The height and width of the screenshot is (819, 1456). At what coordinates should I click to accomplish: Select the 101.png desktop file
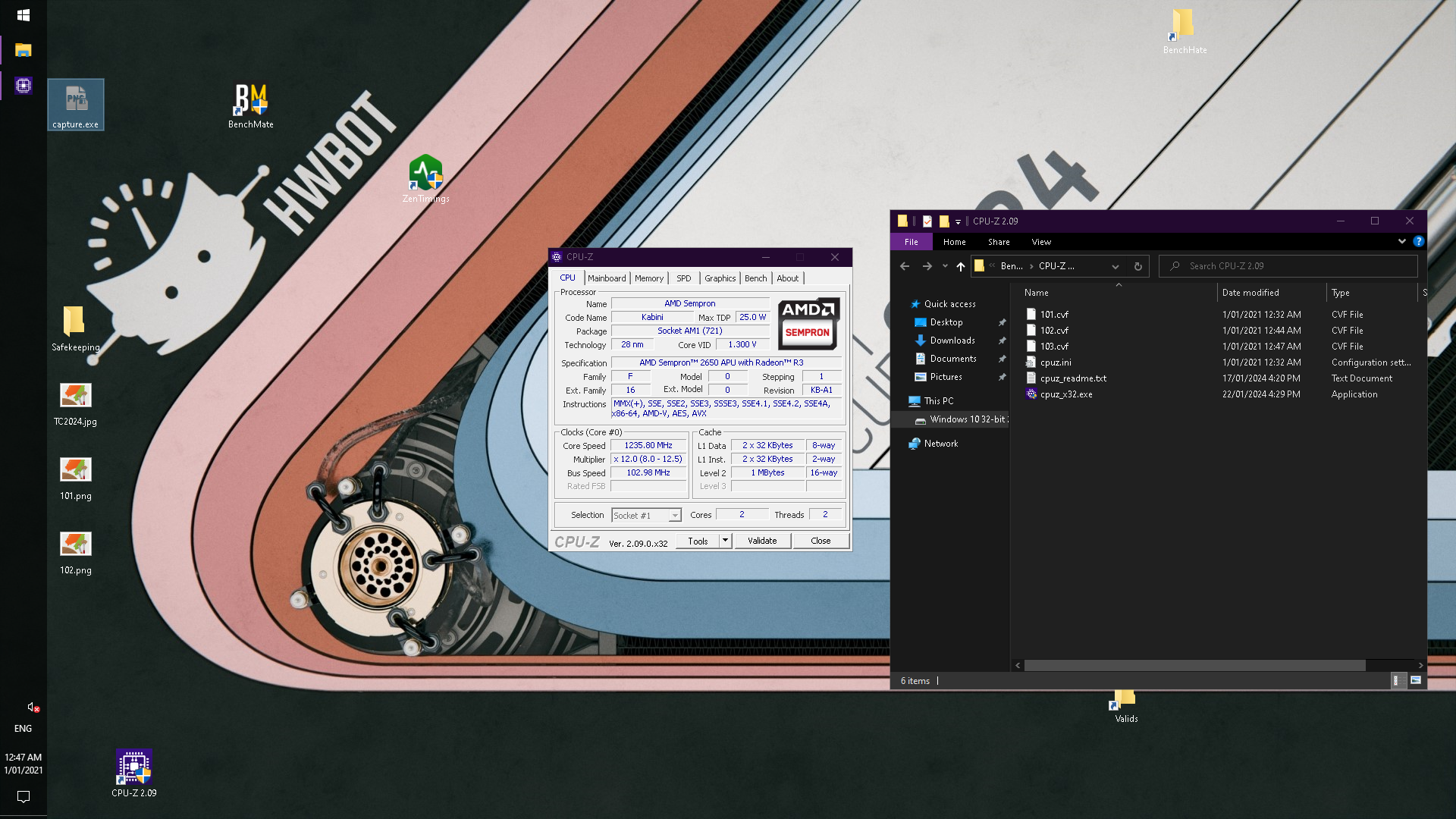click(75, 478)
